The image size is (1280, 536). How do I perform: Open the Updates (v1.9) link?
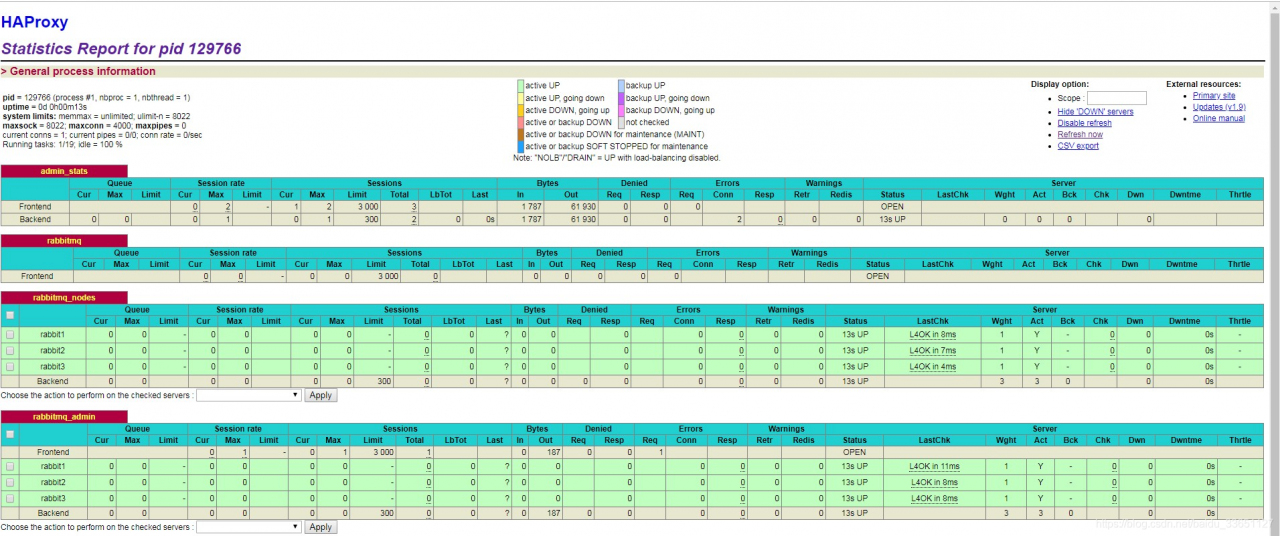[x=1219, y=107]
